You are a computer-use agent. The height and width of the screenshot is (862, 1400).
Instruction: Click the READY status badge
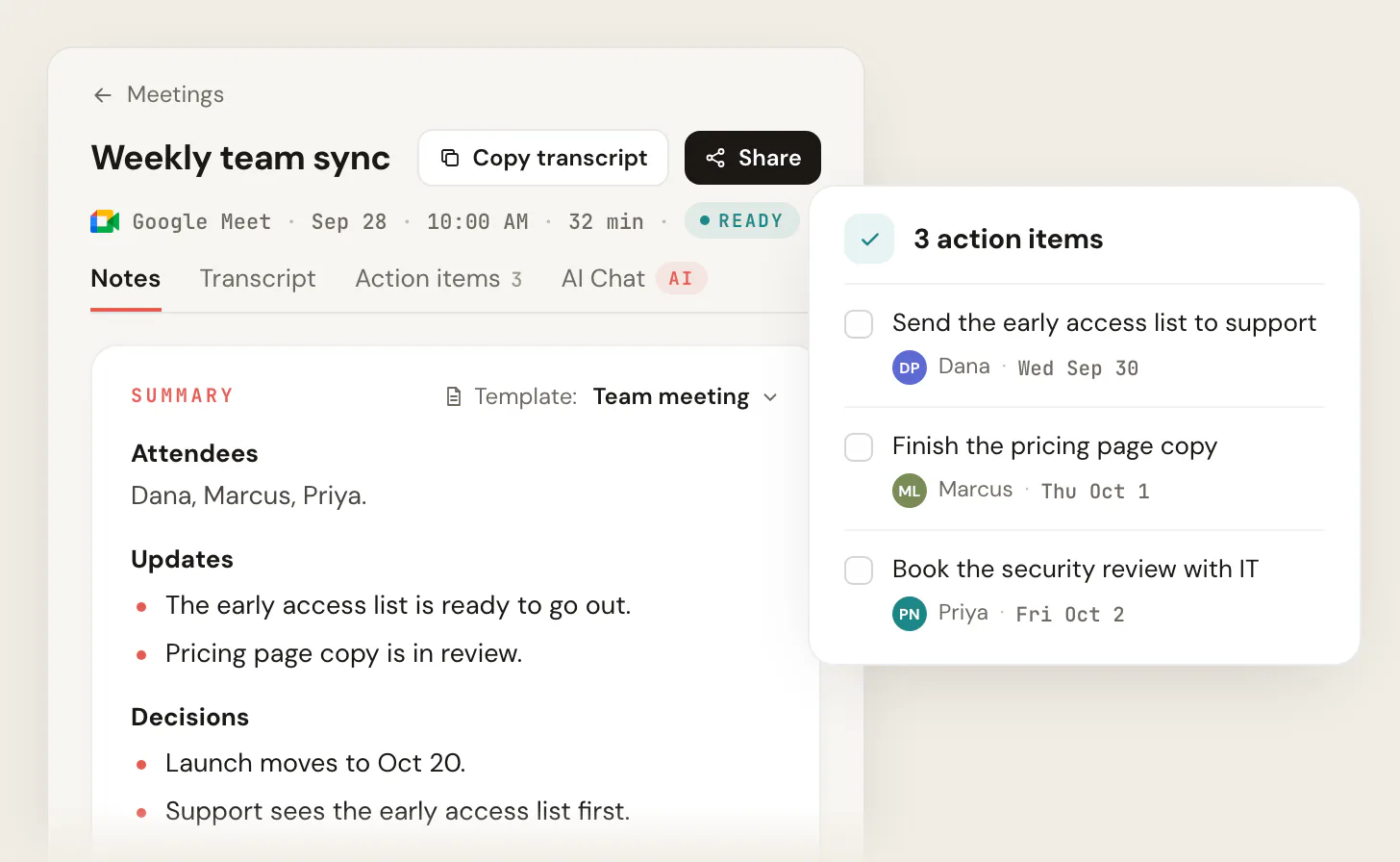pos(742,220)
